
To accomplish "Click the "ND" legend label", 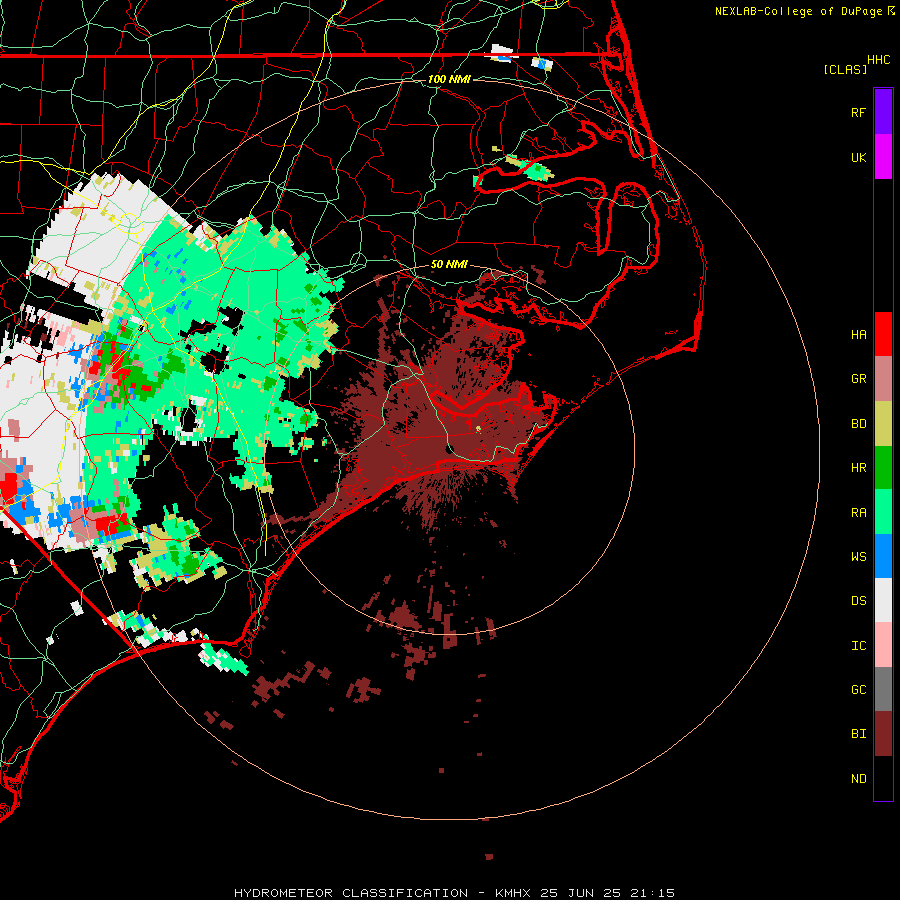I will [858, 779].
